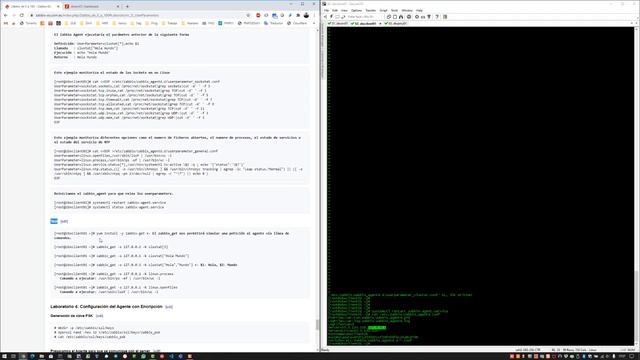640x360 pixels.
Task: Open Edit menu in SecureCRT
Action: [335, 10]
